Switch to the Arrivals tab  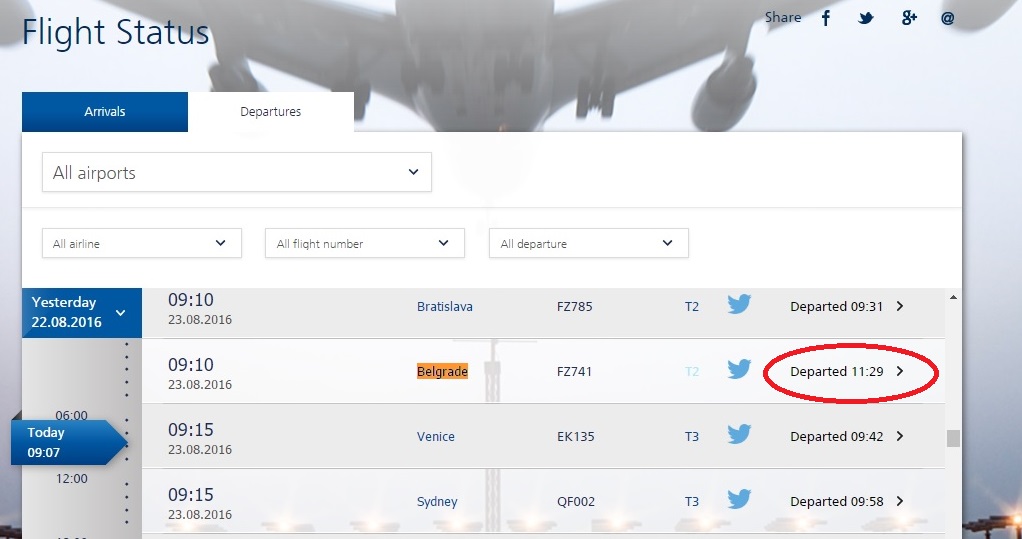[105, 112]
